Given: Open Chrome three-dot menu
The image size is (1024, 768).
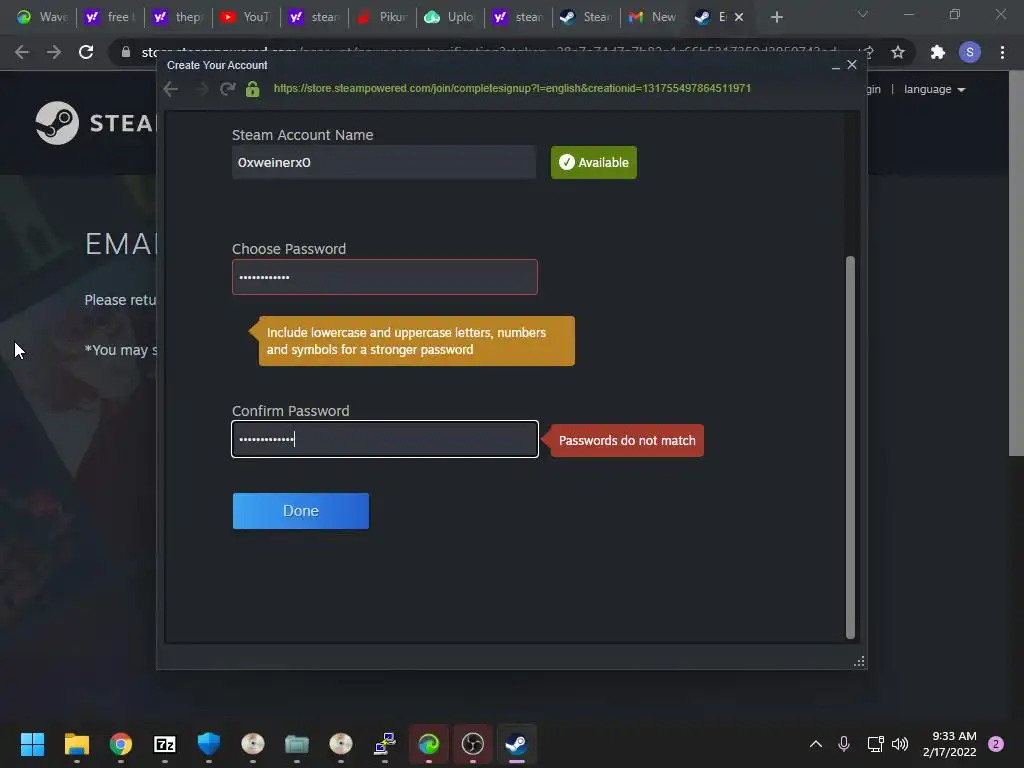Looking at the screenshot, I should point(1002,52).
